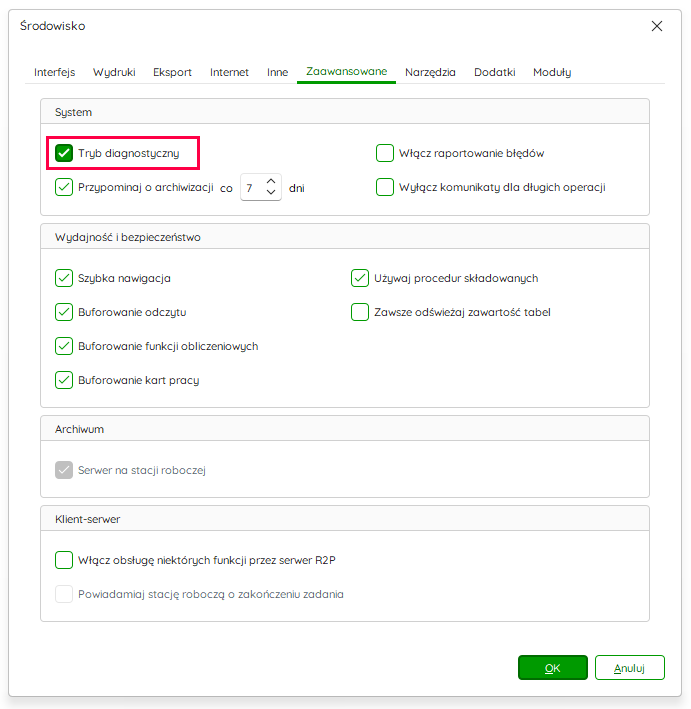The width and height of the screenshot is (691, 709).
Task: Toggle Przypominaj o archiwizacji checkbox
Action: (64, 187)
